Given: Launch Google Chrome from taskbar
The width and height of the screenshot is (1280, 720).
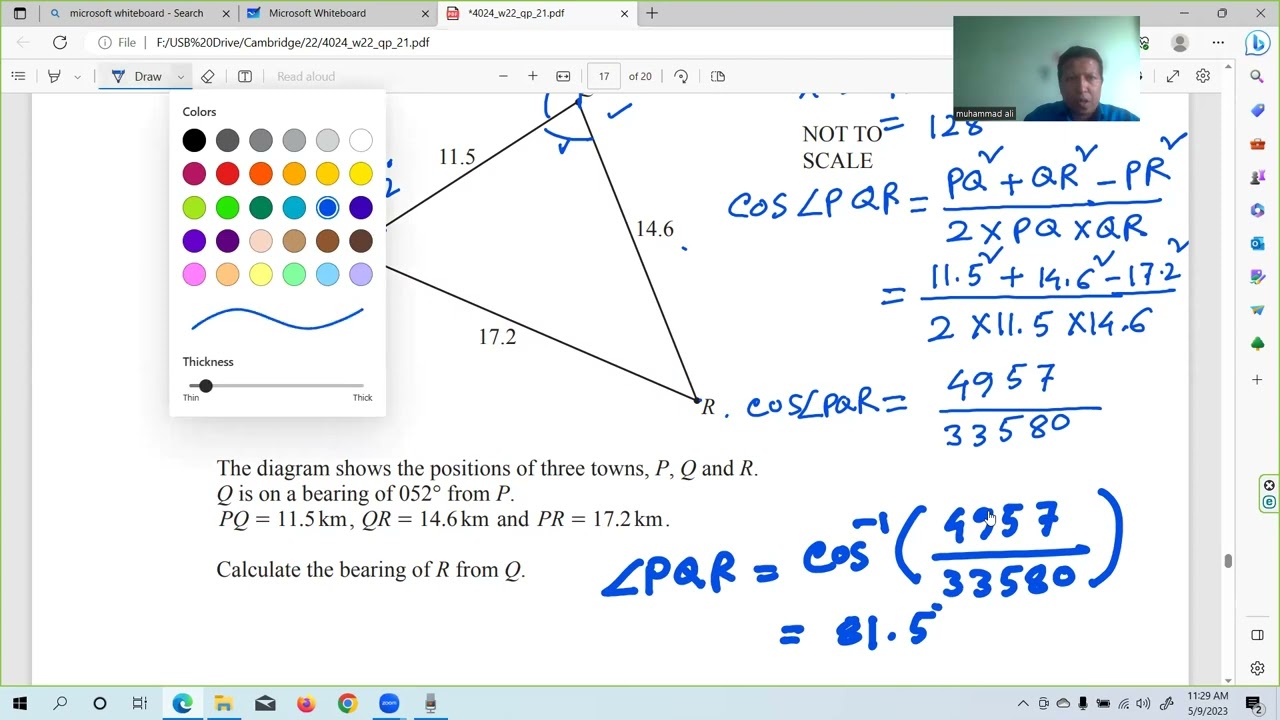Looking at the screenshot, I should [x=347, y=704].
